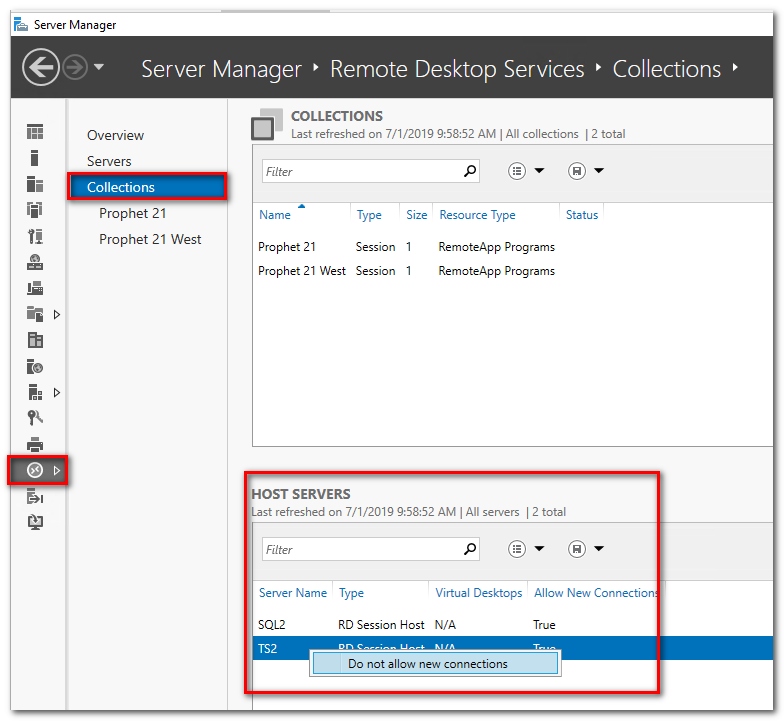Open the All Servers sidebar icon
The width and height of the screenshot is (784, 721).
pos(35,184)
